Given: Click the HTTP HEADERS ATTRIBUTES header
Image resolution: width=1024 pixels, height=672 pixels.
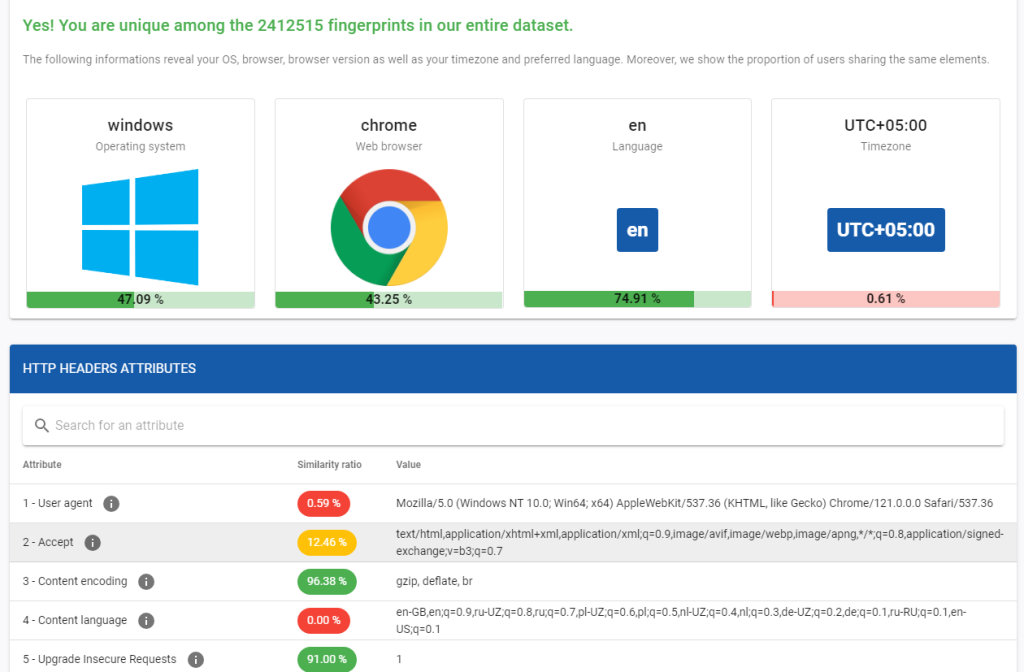Looking at the screenshot, I should pos(109,368).
